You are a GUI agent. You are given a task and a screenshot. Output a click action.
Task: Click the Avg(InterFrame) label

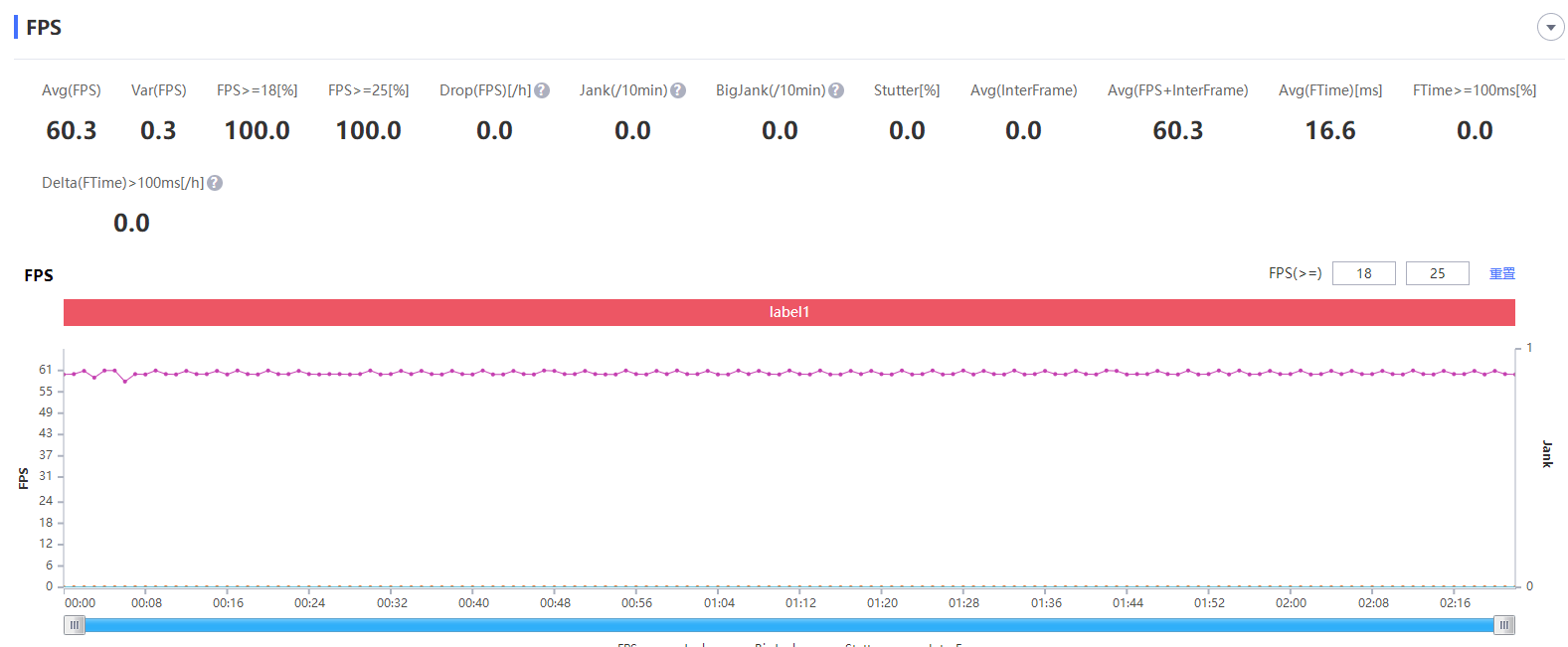[1024, 90]
